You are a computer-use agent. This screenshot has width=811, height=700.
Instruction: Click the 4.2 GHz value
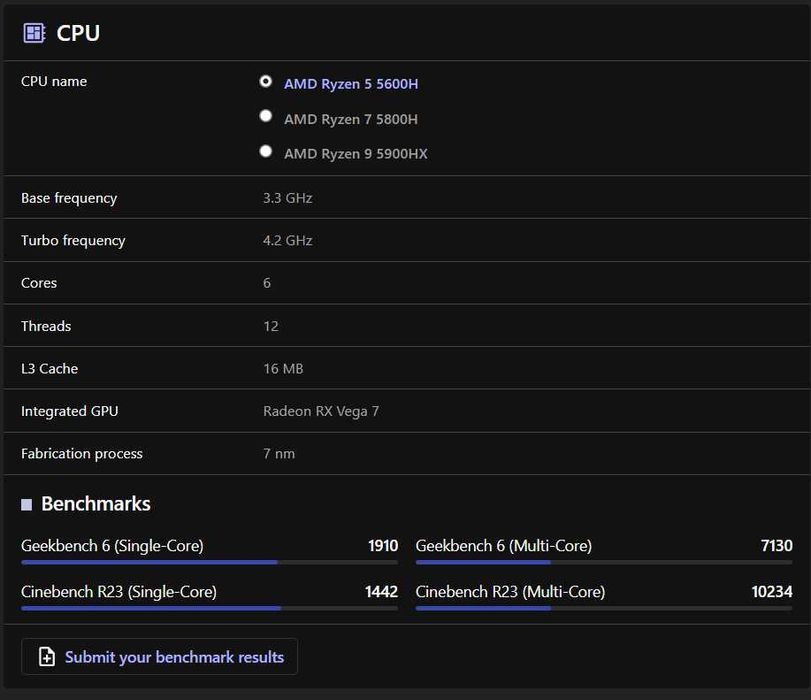288,241
